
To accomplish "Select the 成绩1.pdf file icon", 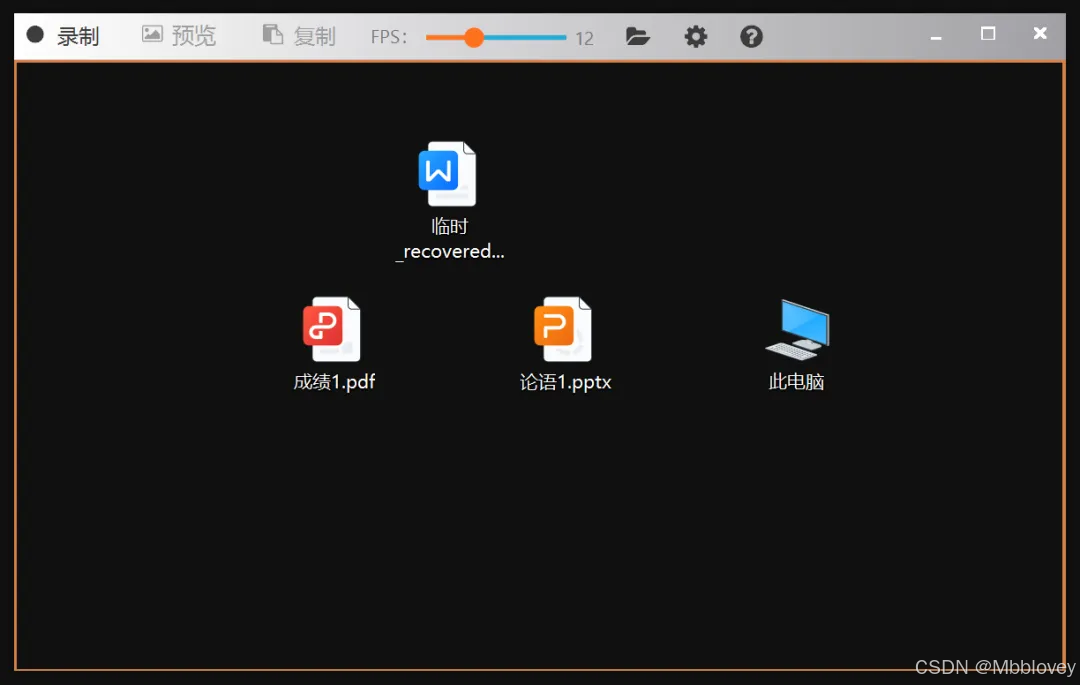I will point(332,329).
